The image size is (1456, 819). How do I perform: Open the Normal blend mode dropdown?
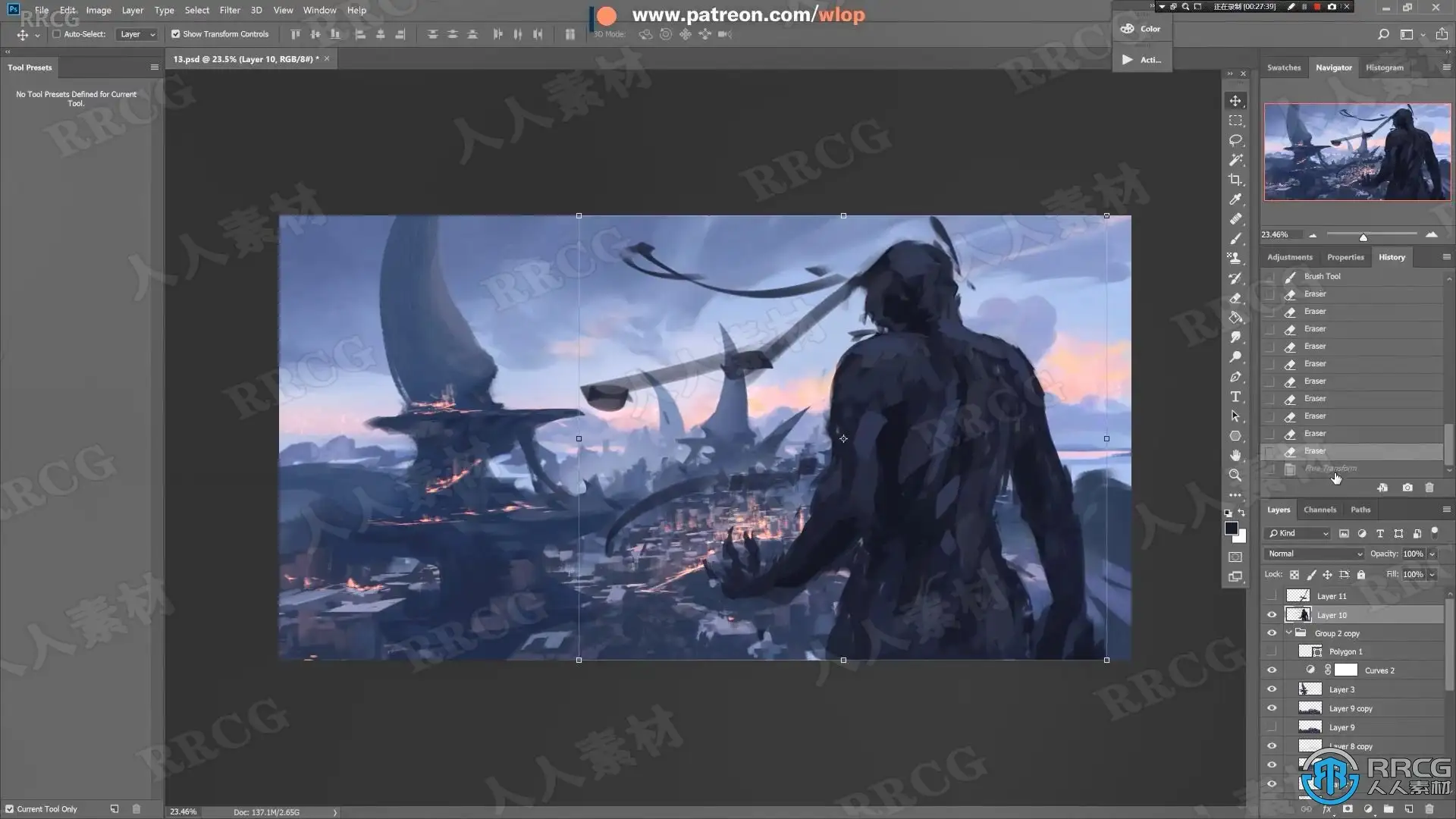[x=1314, y=554]
